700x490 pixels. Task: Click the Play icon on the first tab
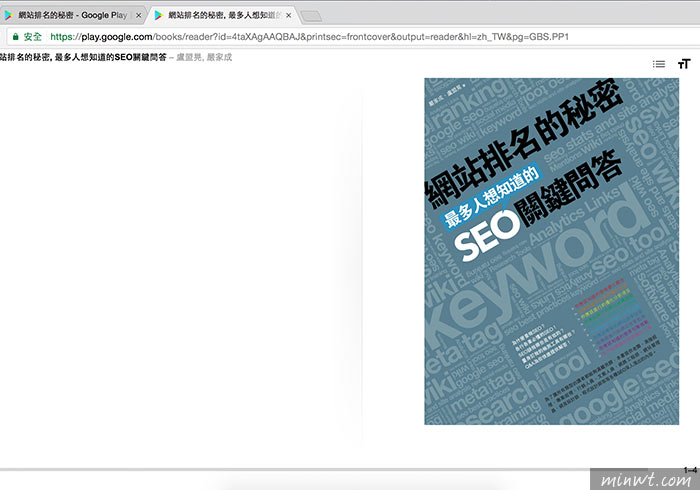[8, 15]
